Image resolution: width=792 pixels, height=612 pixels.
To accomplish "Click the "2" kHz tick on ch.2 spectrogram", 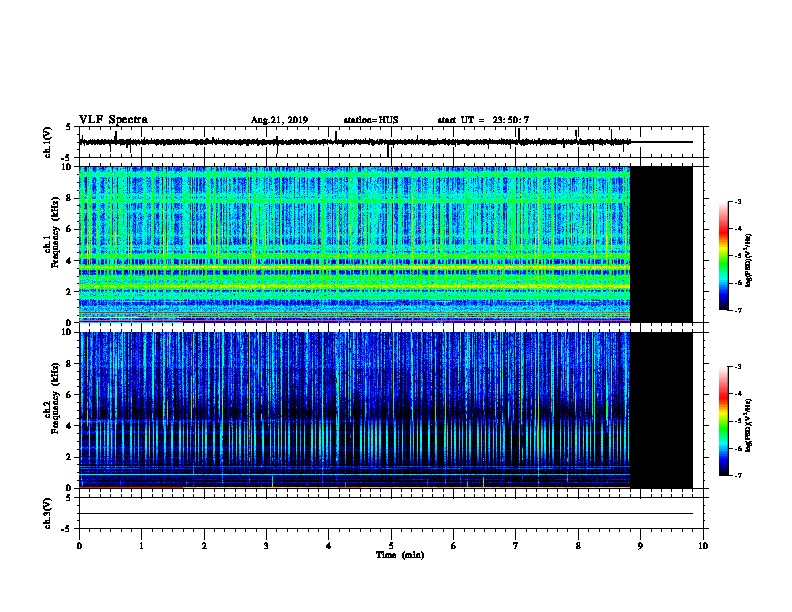I will (69, 457).
